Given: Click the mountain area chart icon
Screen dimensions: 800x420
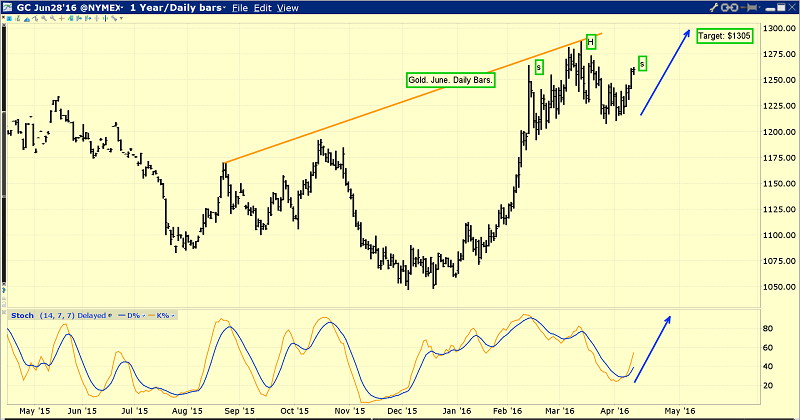Looking at the screenshot, I should pyautogui.click(x=27, y=18).
